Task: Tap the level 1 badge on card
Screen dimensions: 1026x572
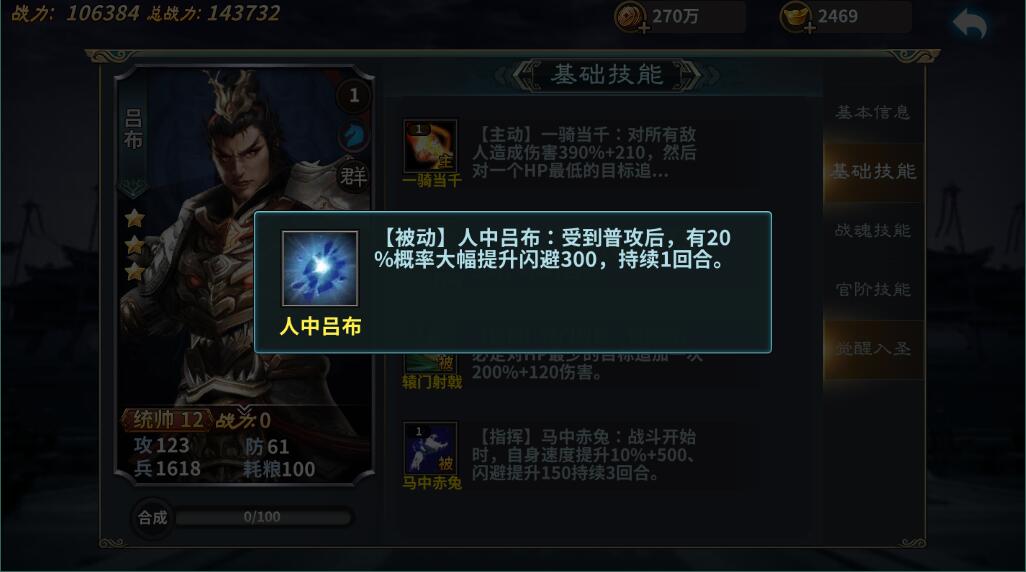Action: click(x=354, y=96)
